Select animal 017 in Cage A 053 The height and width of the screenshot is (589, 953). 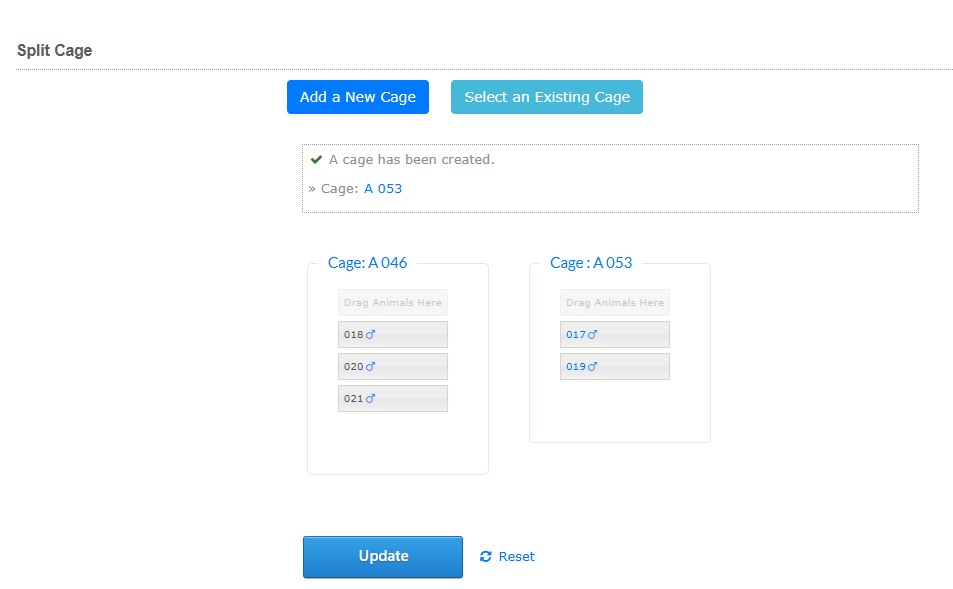coord(615,335)
